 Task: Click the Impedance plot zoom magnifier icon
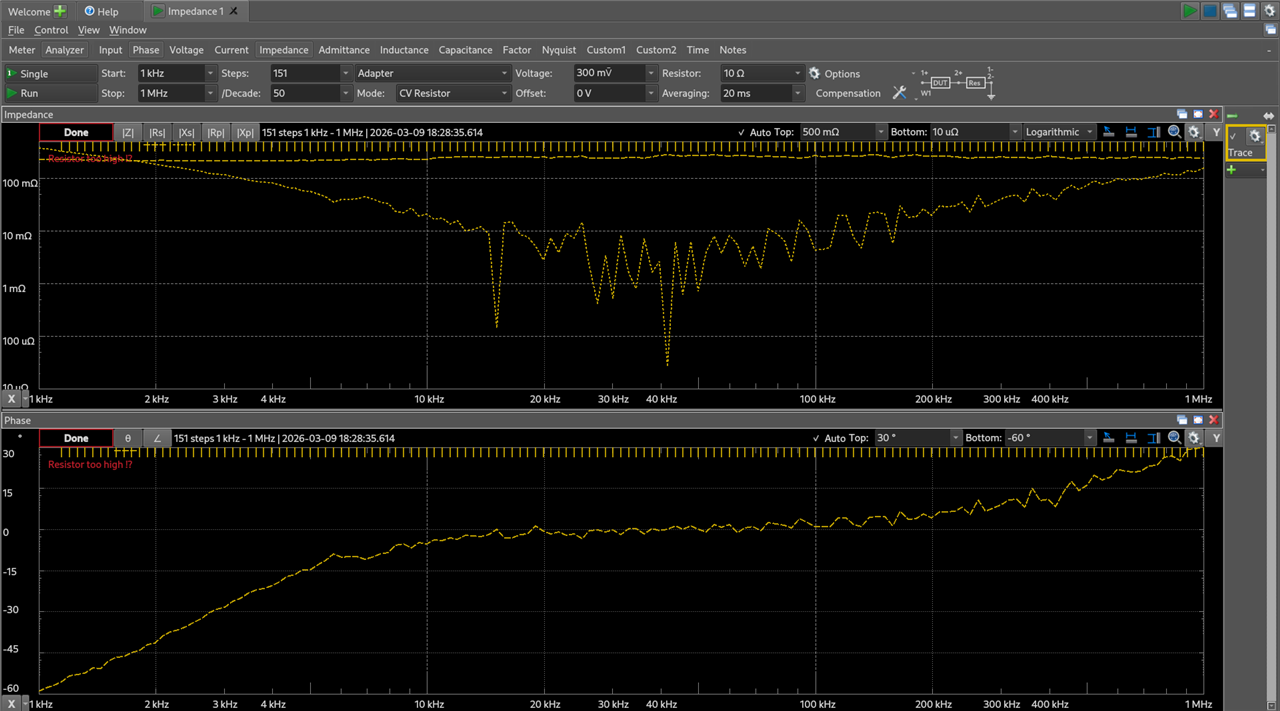(1175, 132)
